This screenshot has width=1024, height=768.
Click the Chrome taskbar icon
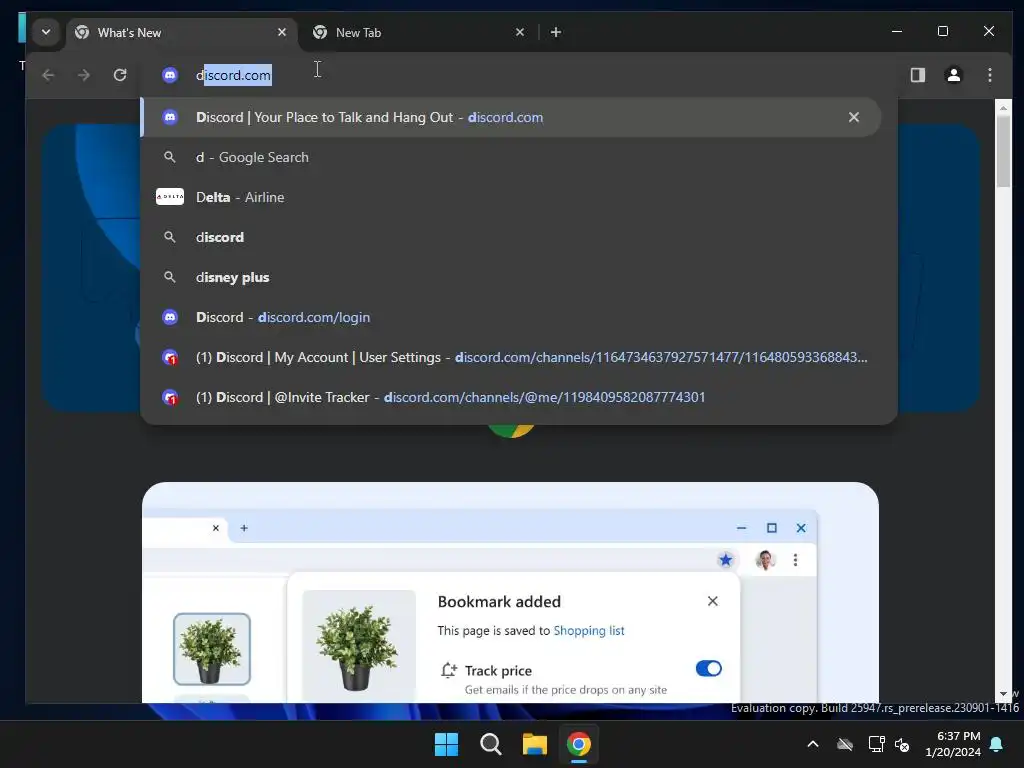coord(579,744)
